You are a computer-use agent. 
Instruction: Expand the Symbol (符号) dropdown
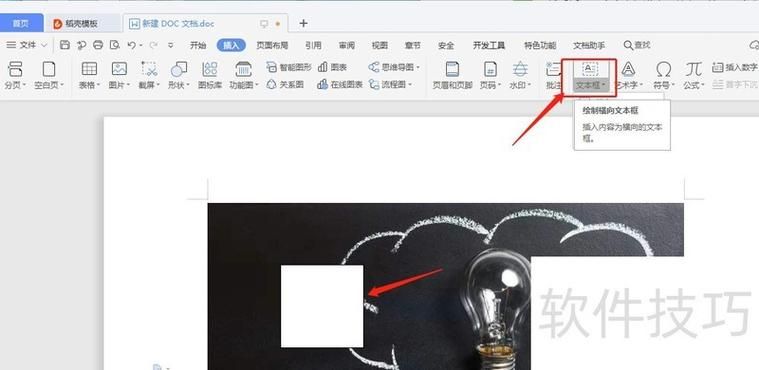click(673, 85)
